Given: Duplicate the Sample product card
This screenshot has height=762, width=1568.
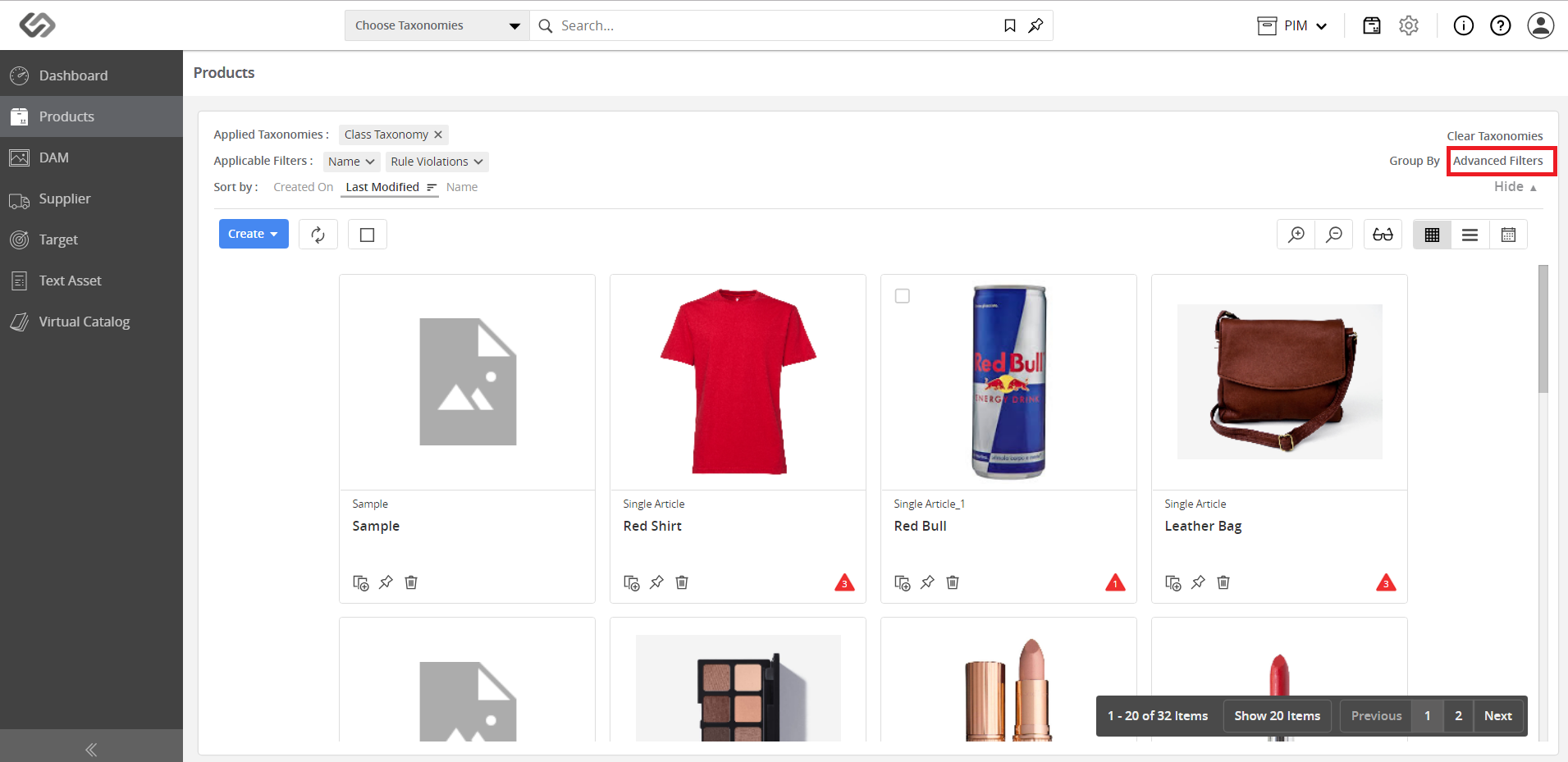Looking at the screenshot, I should click(x=360, y=582).
